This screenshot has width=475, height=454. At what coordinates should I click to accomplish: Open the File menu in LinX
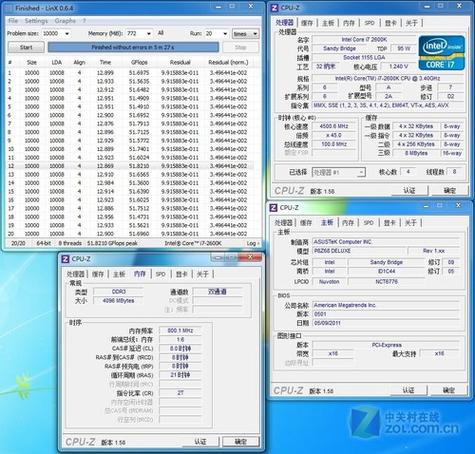pos(13,21)
